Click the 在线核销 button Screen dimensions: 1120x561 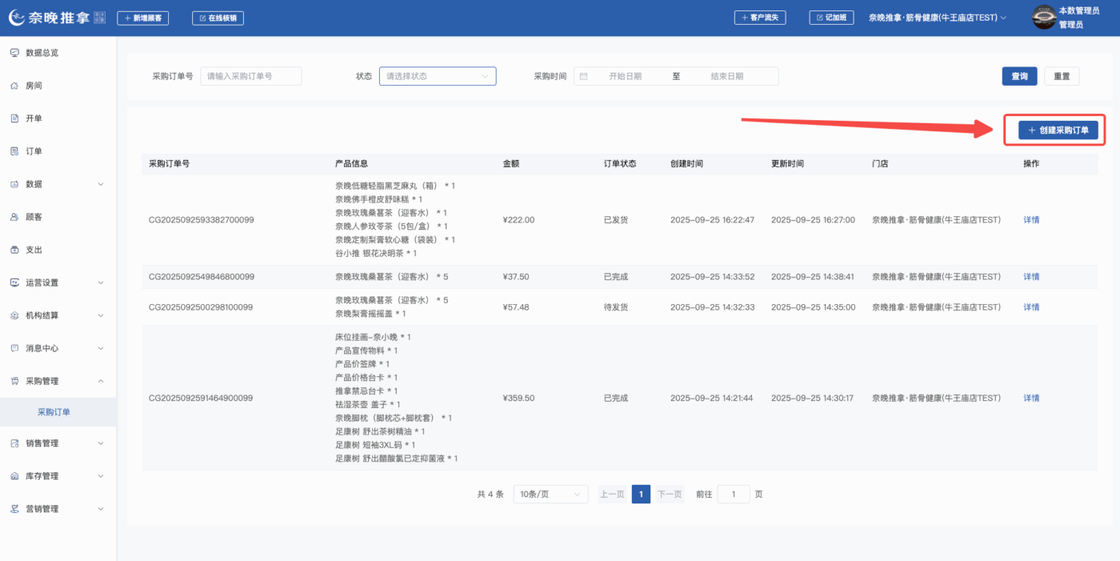coord(218,18)
